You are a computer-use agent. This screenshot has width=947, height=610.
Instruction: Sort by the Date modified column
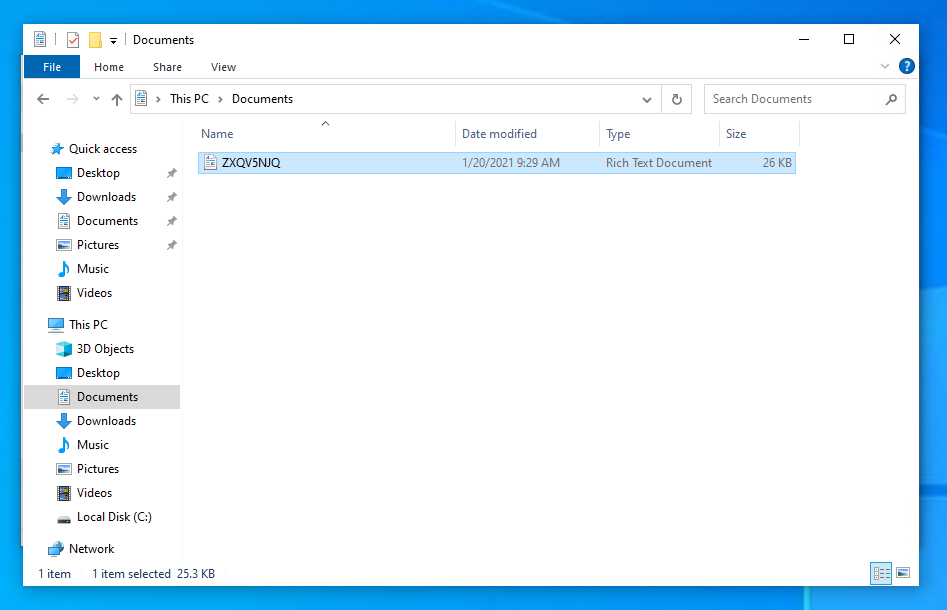[x=527, y=134]
